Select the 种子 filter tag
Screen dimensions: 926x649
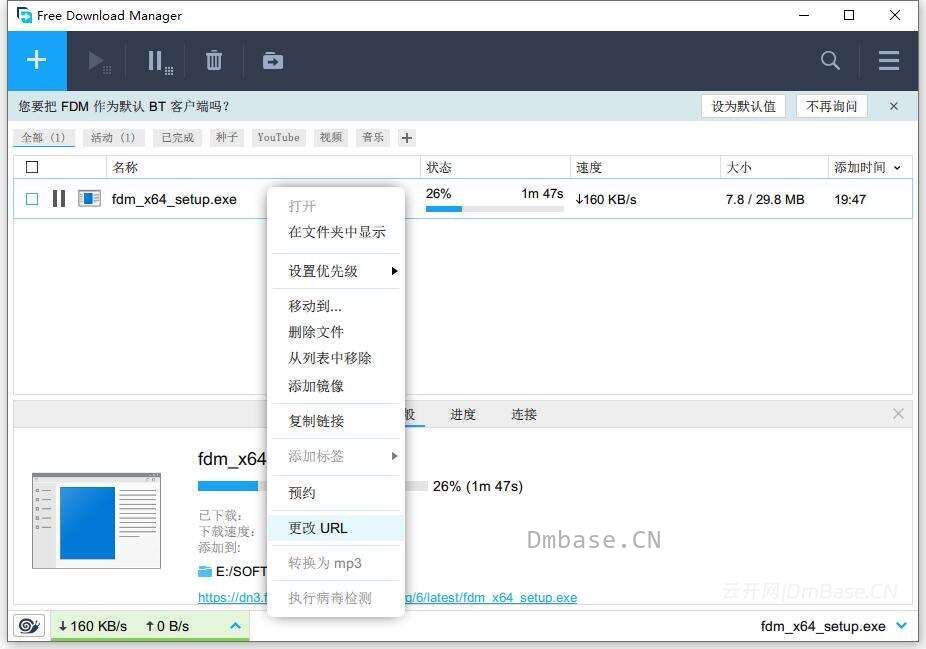click(227, 138)
